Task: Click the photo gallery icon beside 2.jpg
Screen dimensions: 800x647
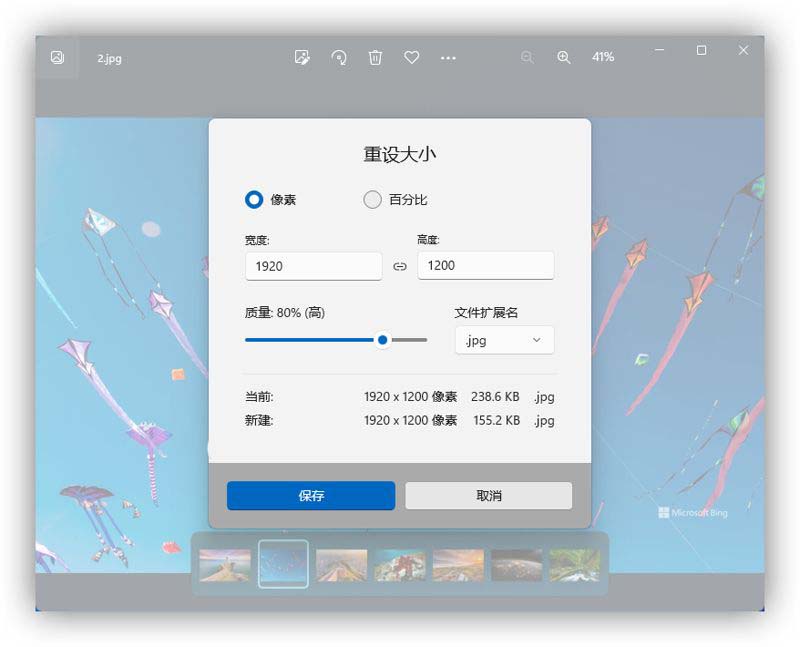Action: [57, 58]
